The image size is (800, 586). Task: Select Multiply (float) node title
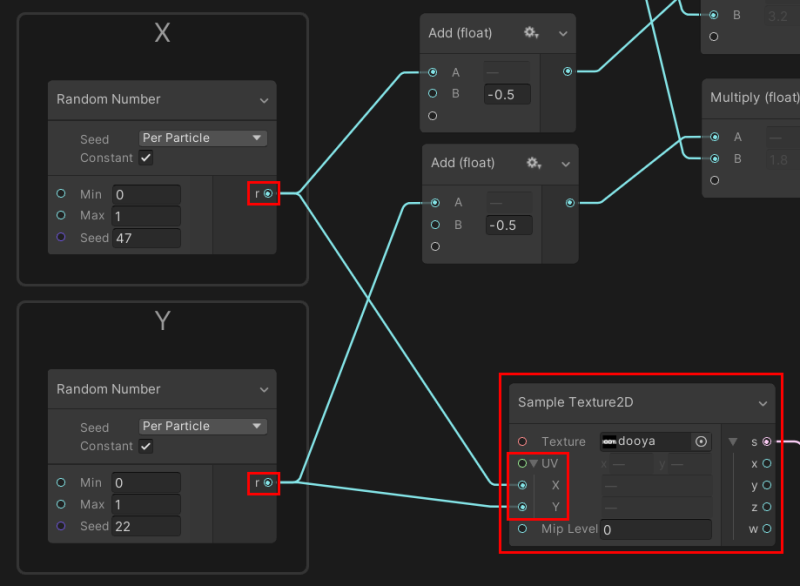pyautogui.click(x=755, y=97)
